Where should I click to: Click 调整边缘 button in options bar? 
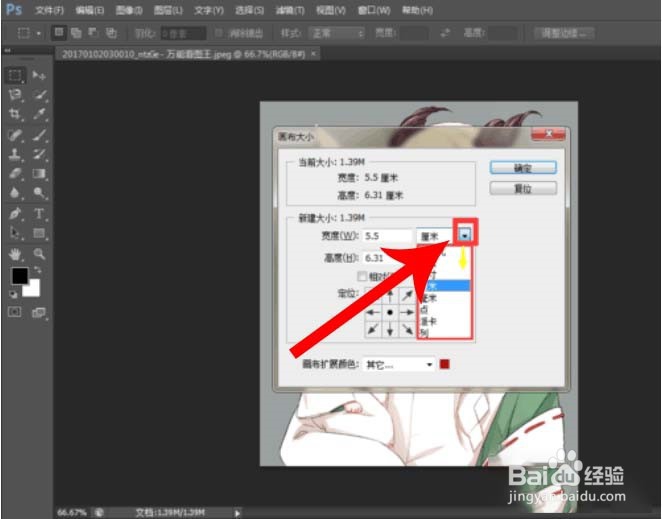564,33
